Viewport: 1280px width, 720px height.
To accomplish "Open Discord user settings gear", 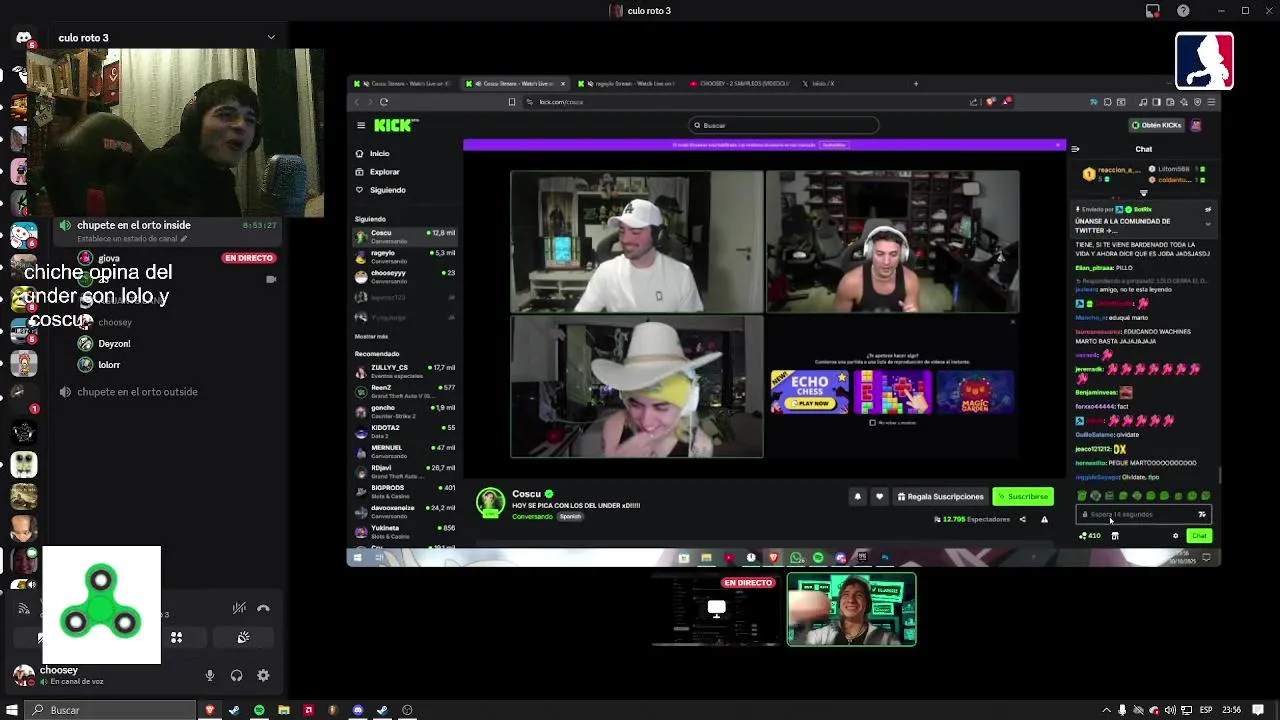I will 263,675.
